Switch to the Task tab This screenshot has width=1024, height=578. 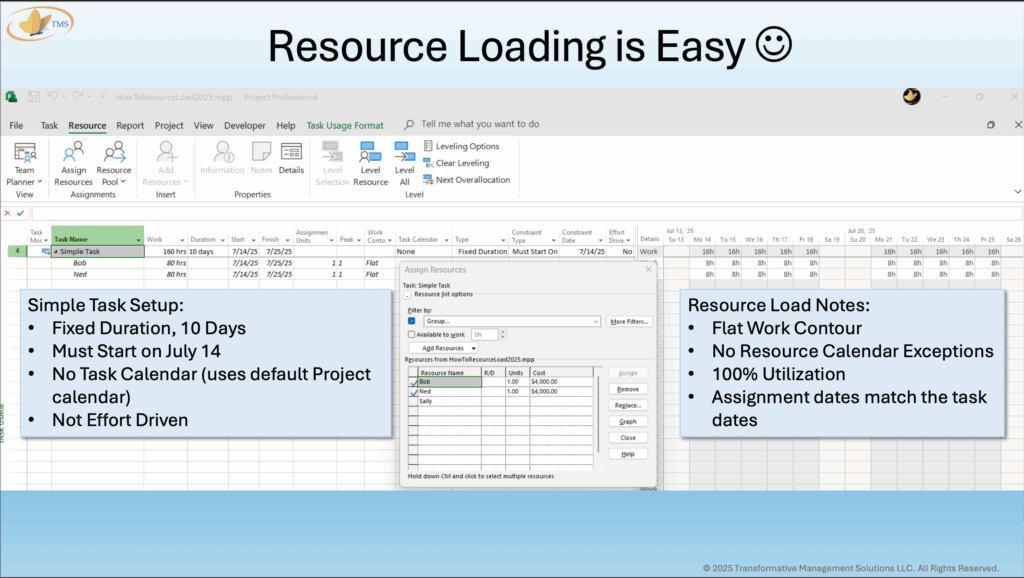[x=49, y=125]
